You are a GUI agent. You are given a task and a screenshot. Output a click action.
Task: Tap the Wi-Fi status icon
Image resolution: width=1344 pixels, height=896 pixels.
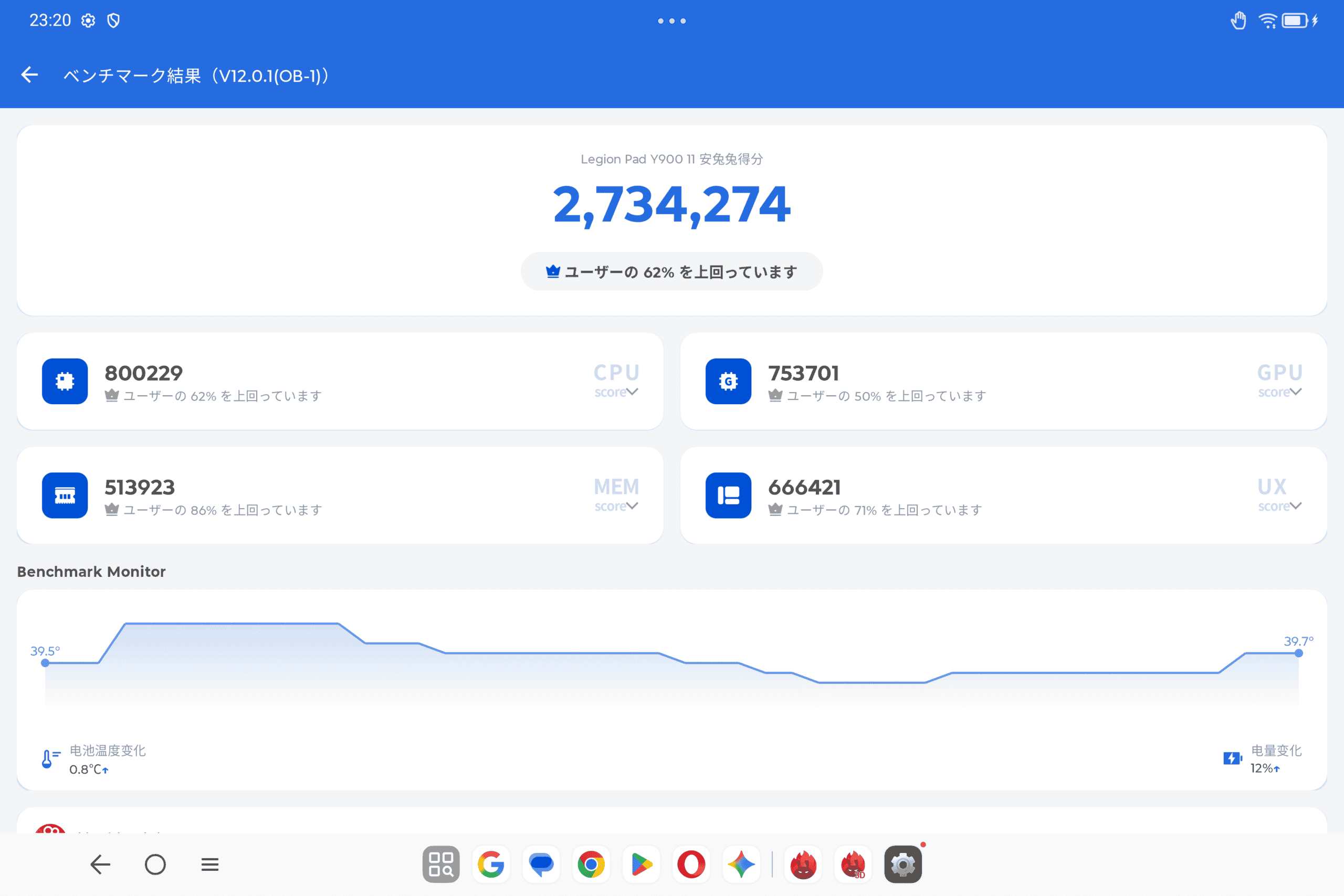point(1267,20)
